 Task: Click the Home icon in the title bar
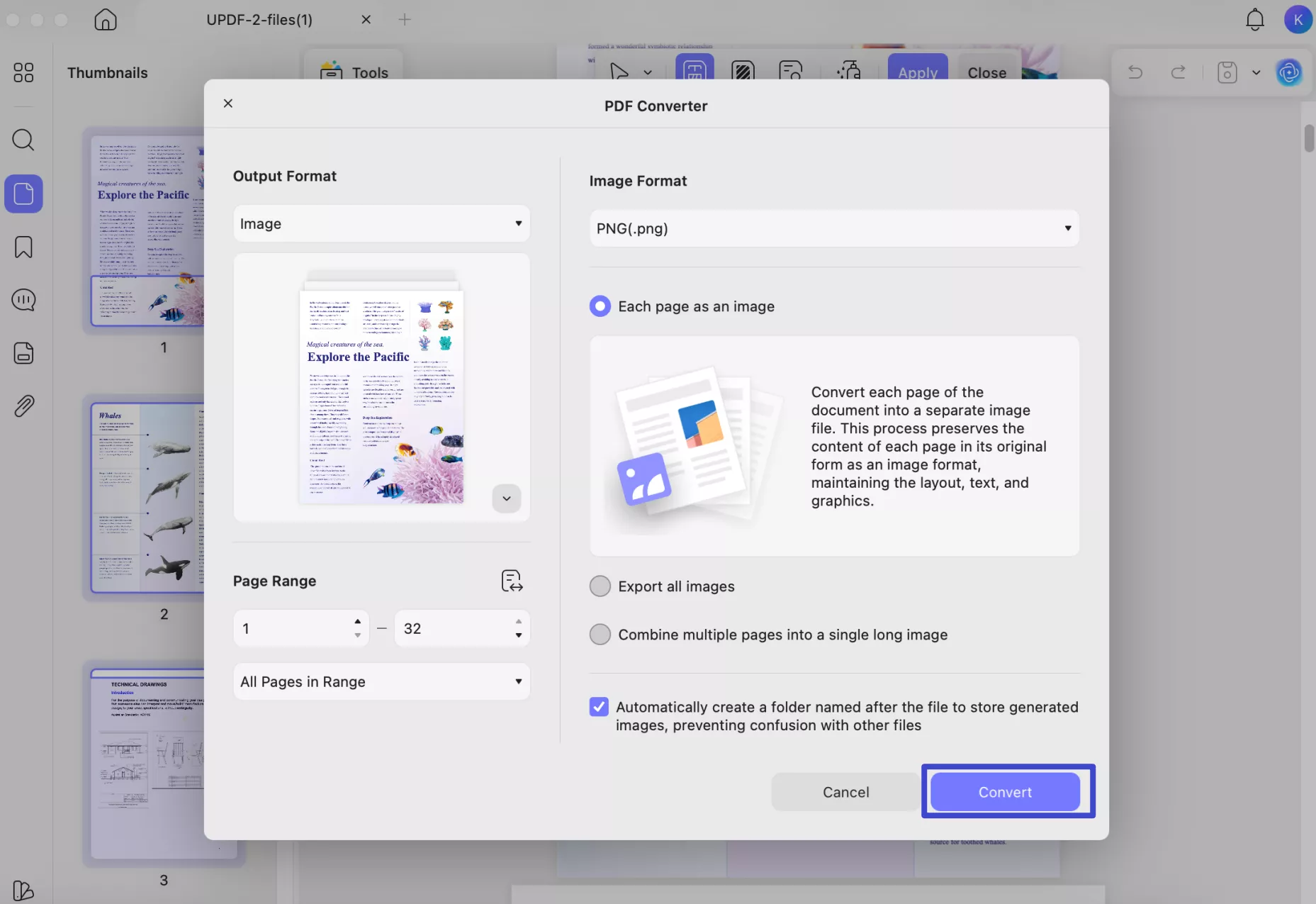(x=105, y=19)
